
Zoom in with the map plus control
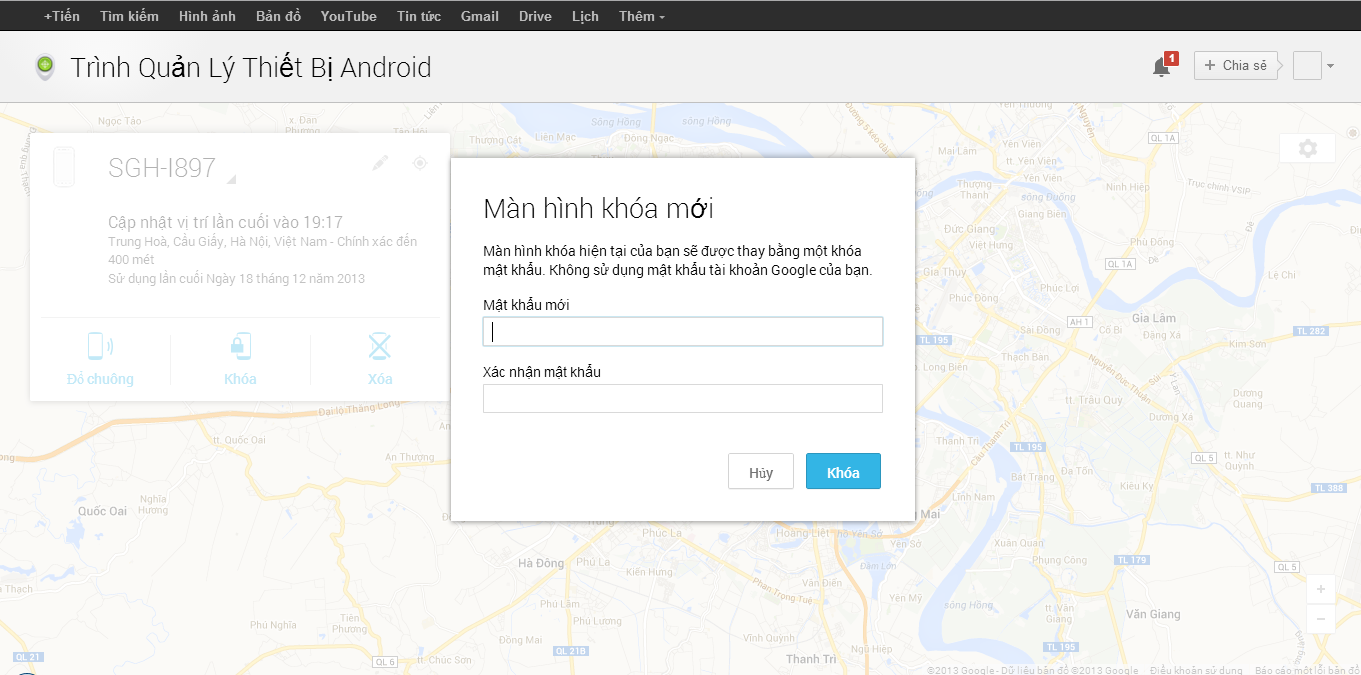1321,589
